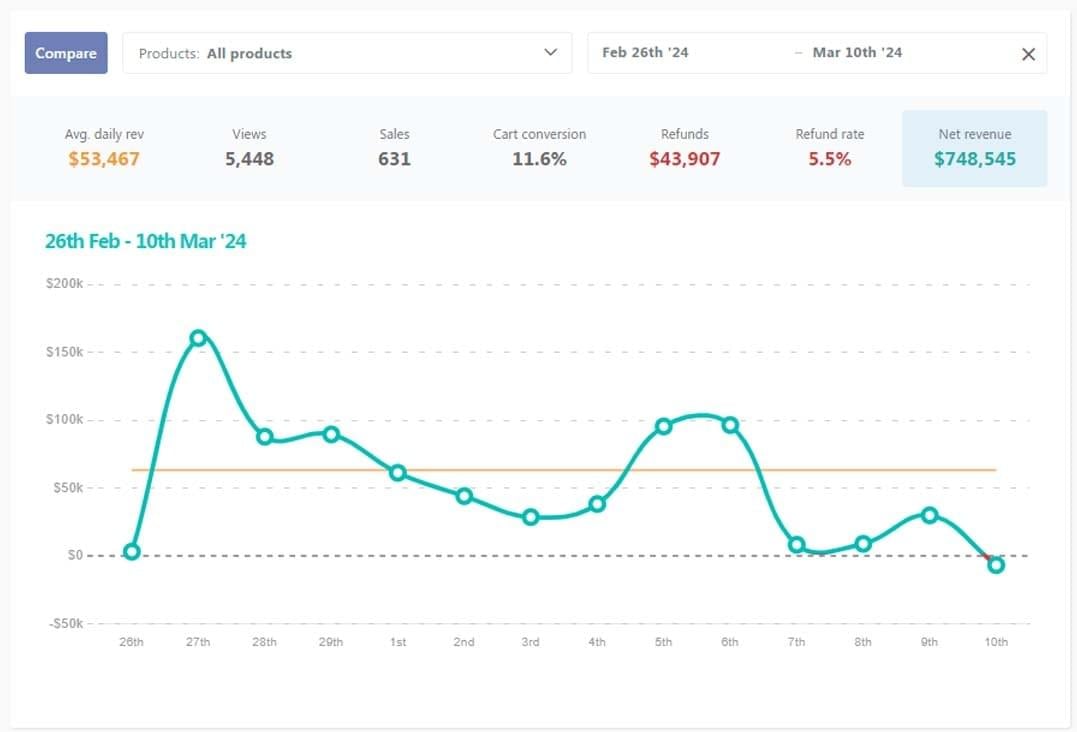Image resolution: width=1077 pixels, height=732 pixels.
Task: Click the Compare button
Action: (66, 53)
